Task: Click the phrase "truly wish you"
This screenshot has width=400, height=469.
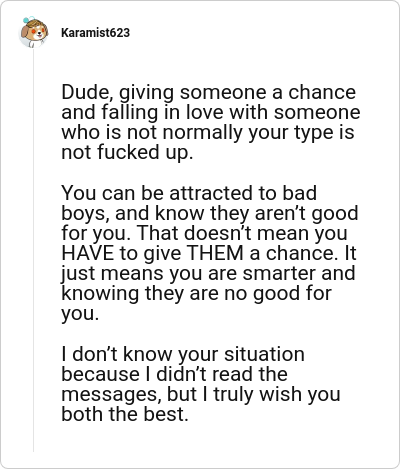Action: click(277, 394)
